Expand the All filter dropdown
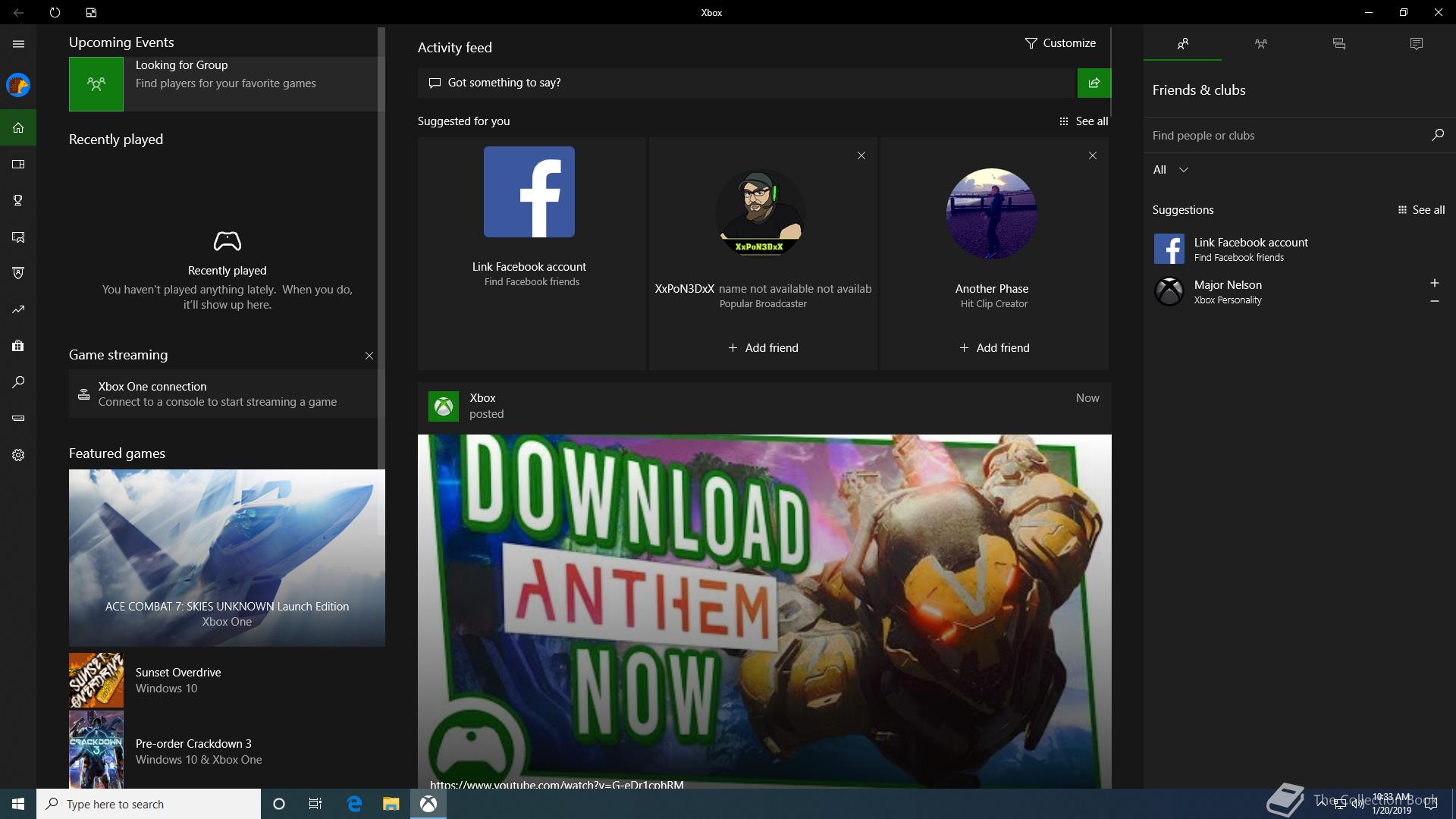 pos(1170,170)
